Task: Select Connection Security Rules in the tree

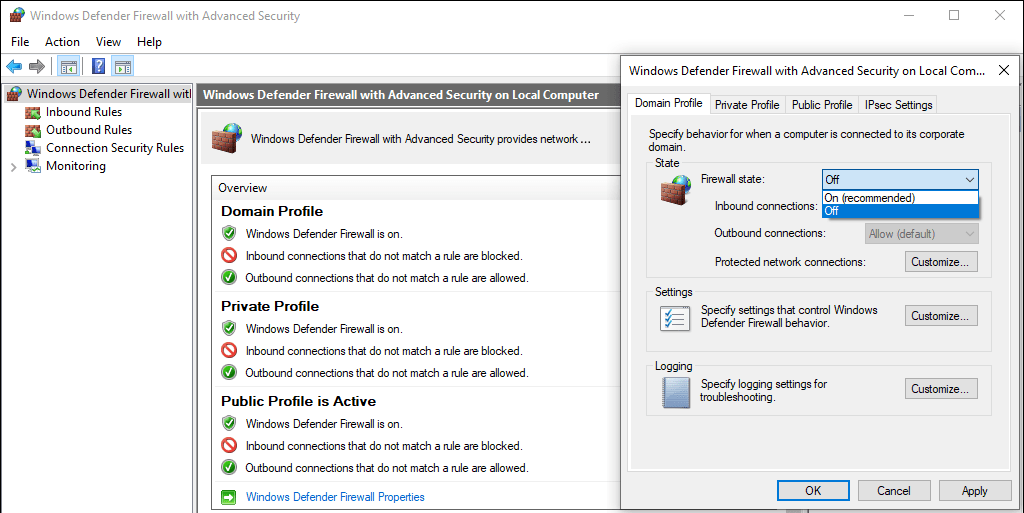Action: click(x=115, y=148)
